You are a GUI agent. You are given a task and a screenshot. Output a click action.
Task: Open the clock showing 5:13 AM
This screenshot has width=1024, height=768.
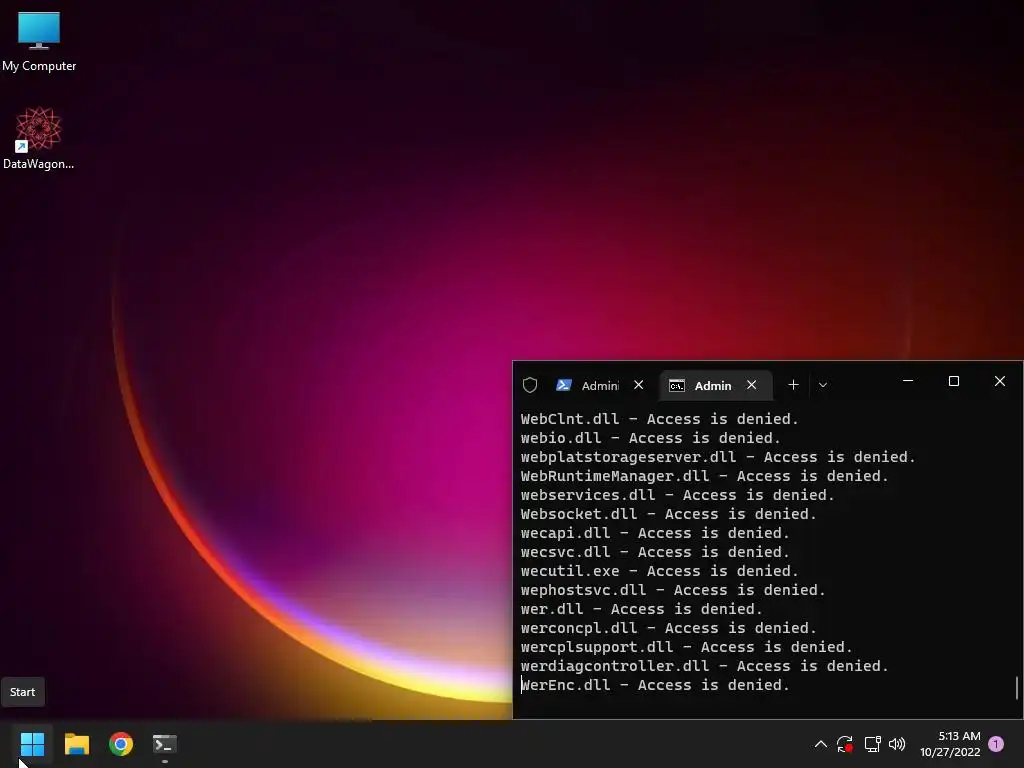tap(950, 744)
